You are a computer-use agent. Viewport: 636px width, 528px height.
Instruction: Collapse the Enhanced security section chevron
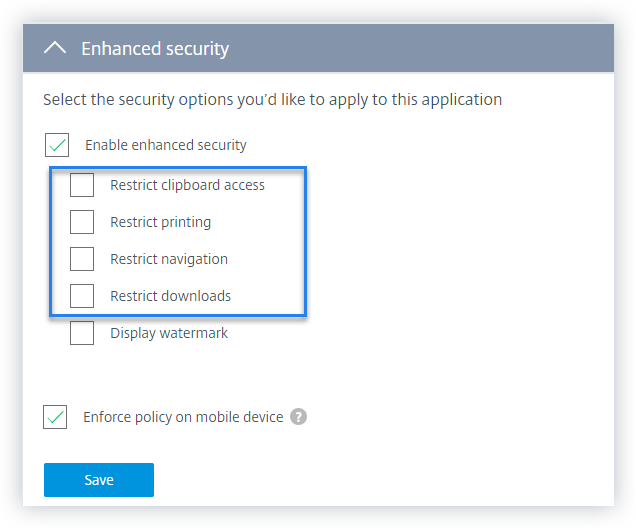coord(57,48)
